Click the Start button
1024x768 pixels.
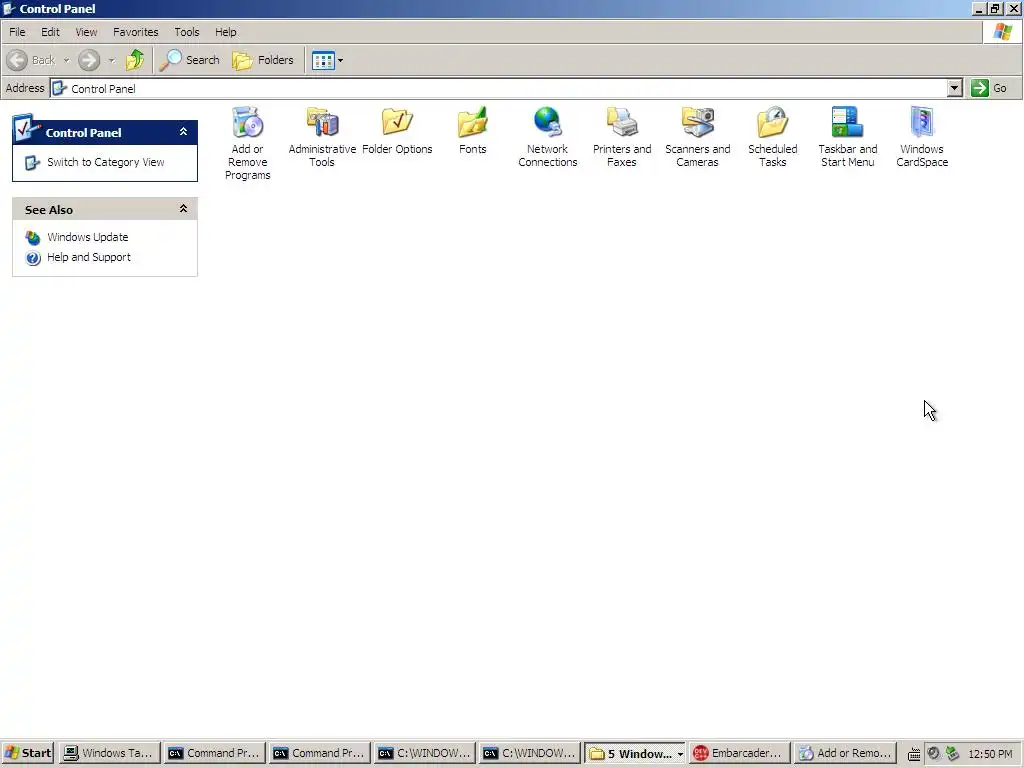[x=28, y=753]
